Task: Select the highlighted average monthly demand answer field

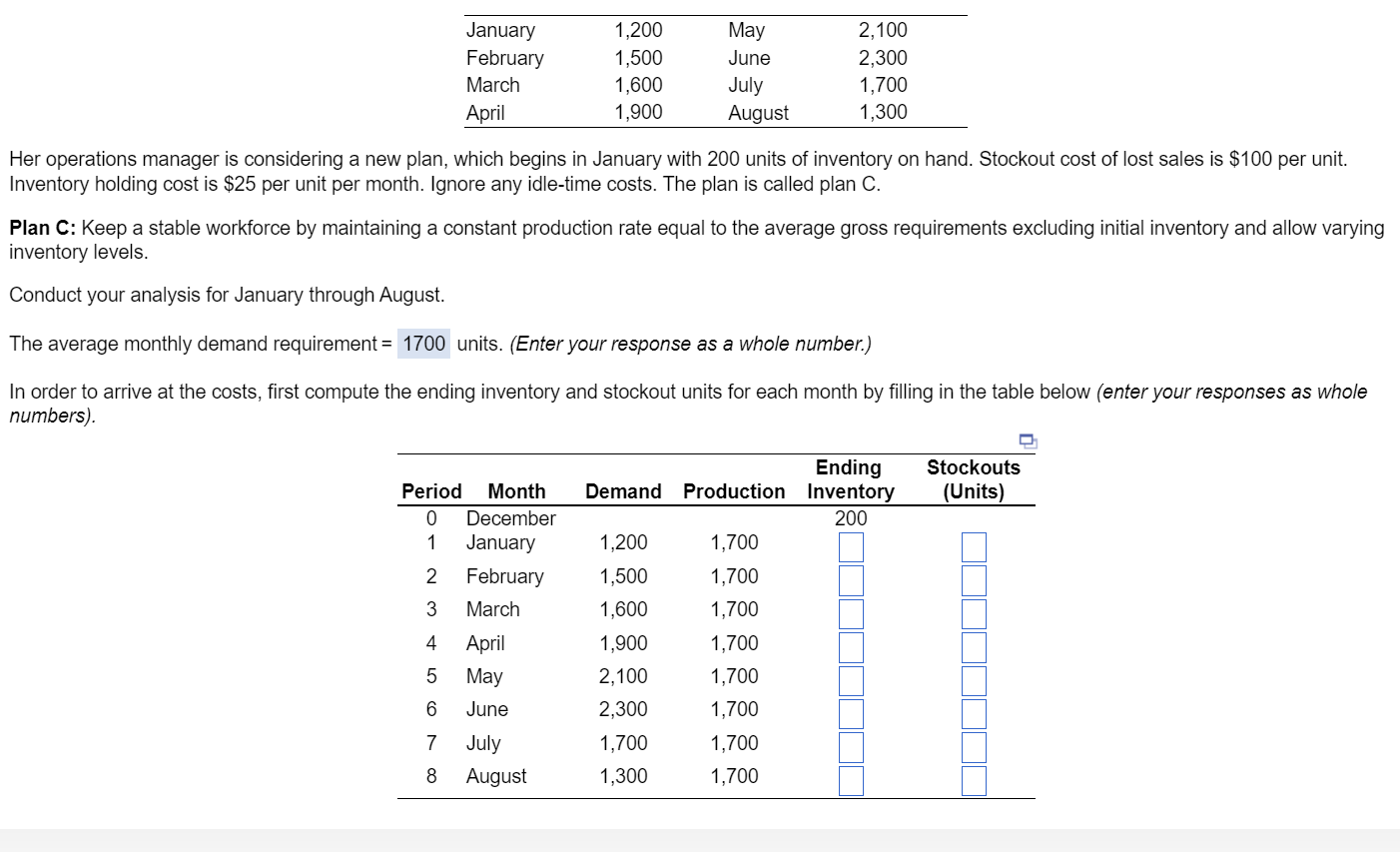Action: 423,344
